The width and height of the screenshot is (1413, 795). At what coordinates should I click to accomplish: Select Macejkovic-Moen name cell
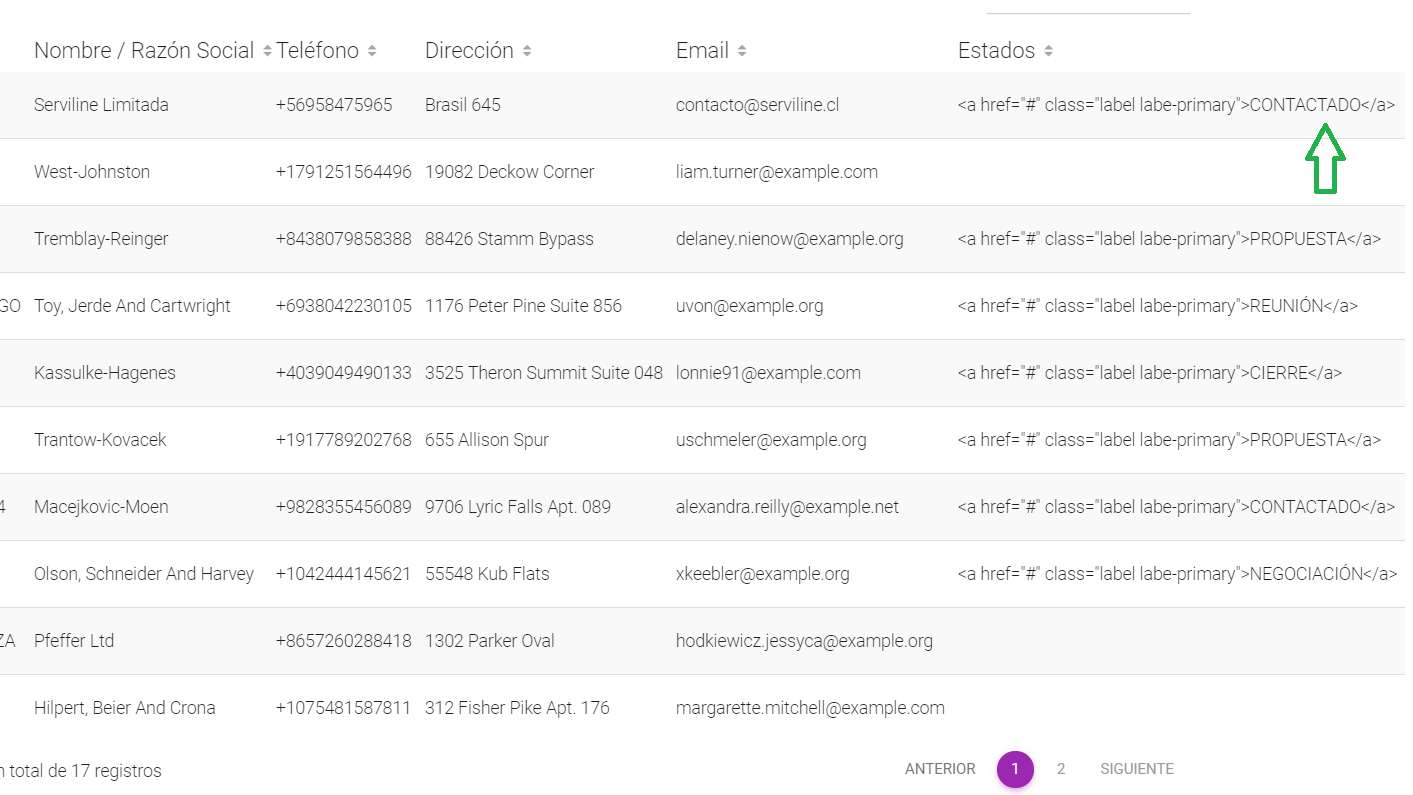coord(101,507)
